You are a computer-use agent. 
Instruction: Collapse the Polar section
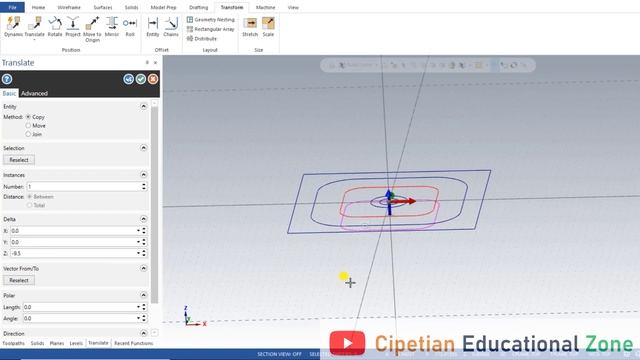pos(143,295)
